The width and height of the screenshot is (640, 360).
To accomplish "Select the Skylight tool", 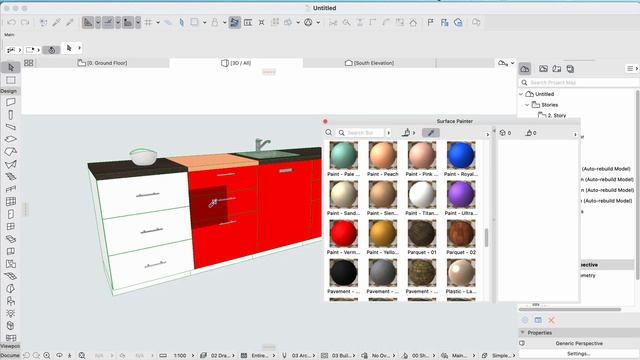I will pos(11,239).
